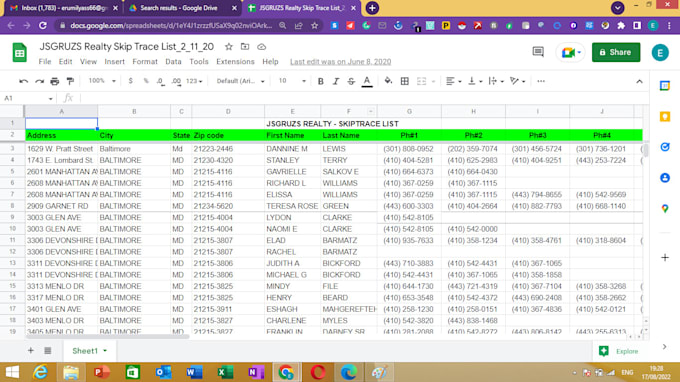Viewport: 680px width, 382px height.
Task: Decrease decimal places
Action: [x=160, y=81]
